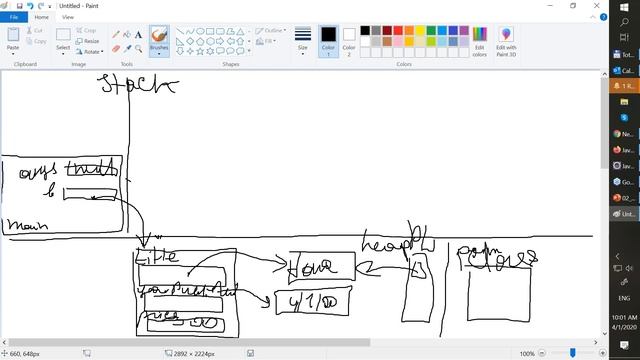The image size is (640, 360).
Task: Open the taskbar clock showing 10:01 AM
Action: point(624,322)
